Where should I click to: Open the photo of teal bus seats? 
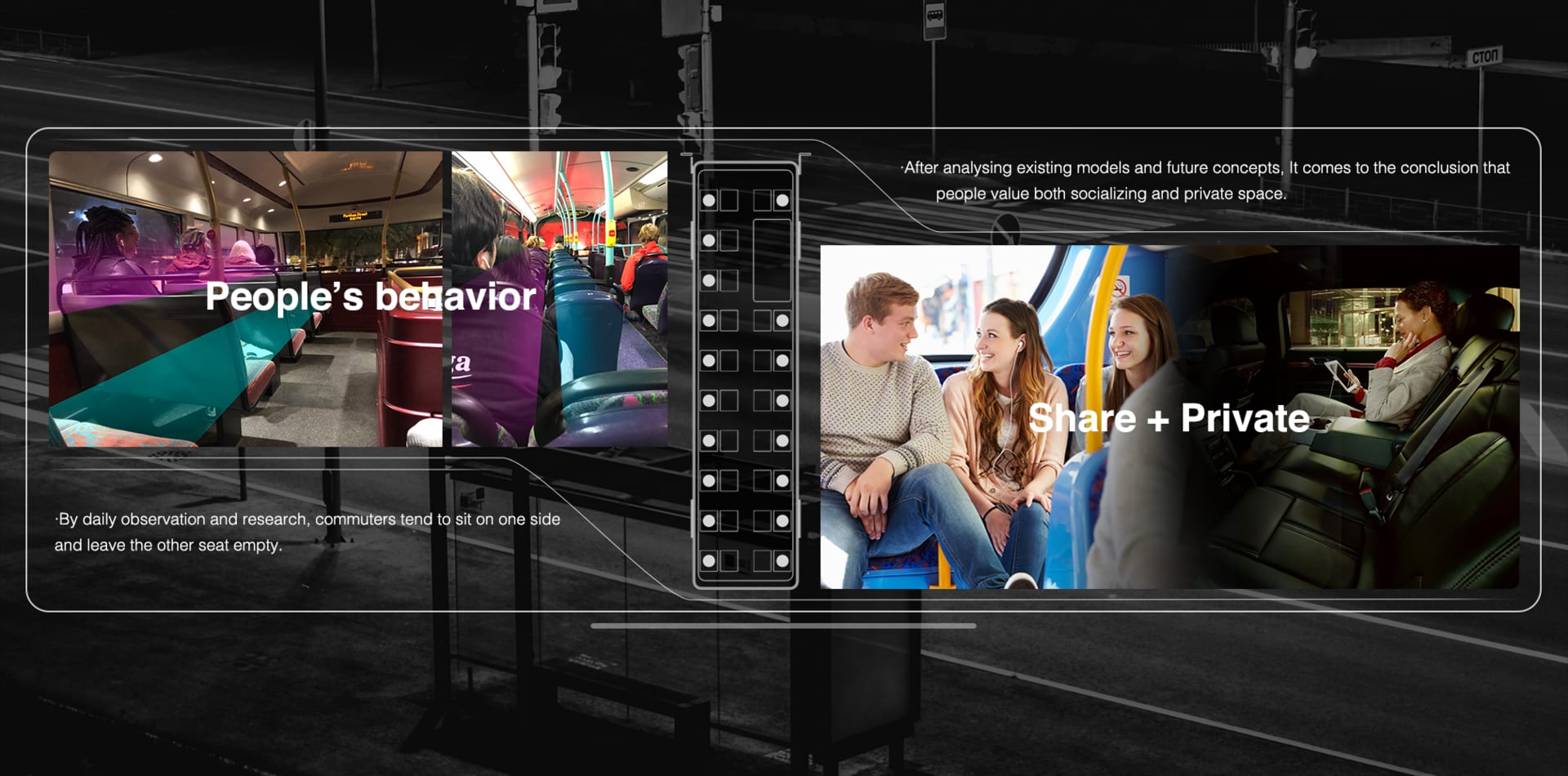(x=559, y=299)
